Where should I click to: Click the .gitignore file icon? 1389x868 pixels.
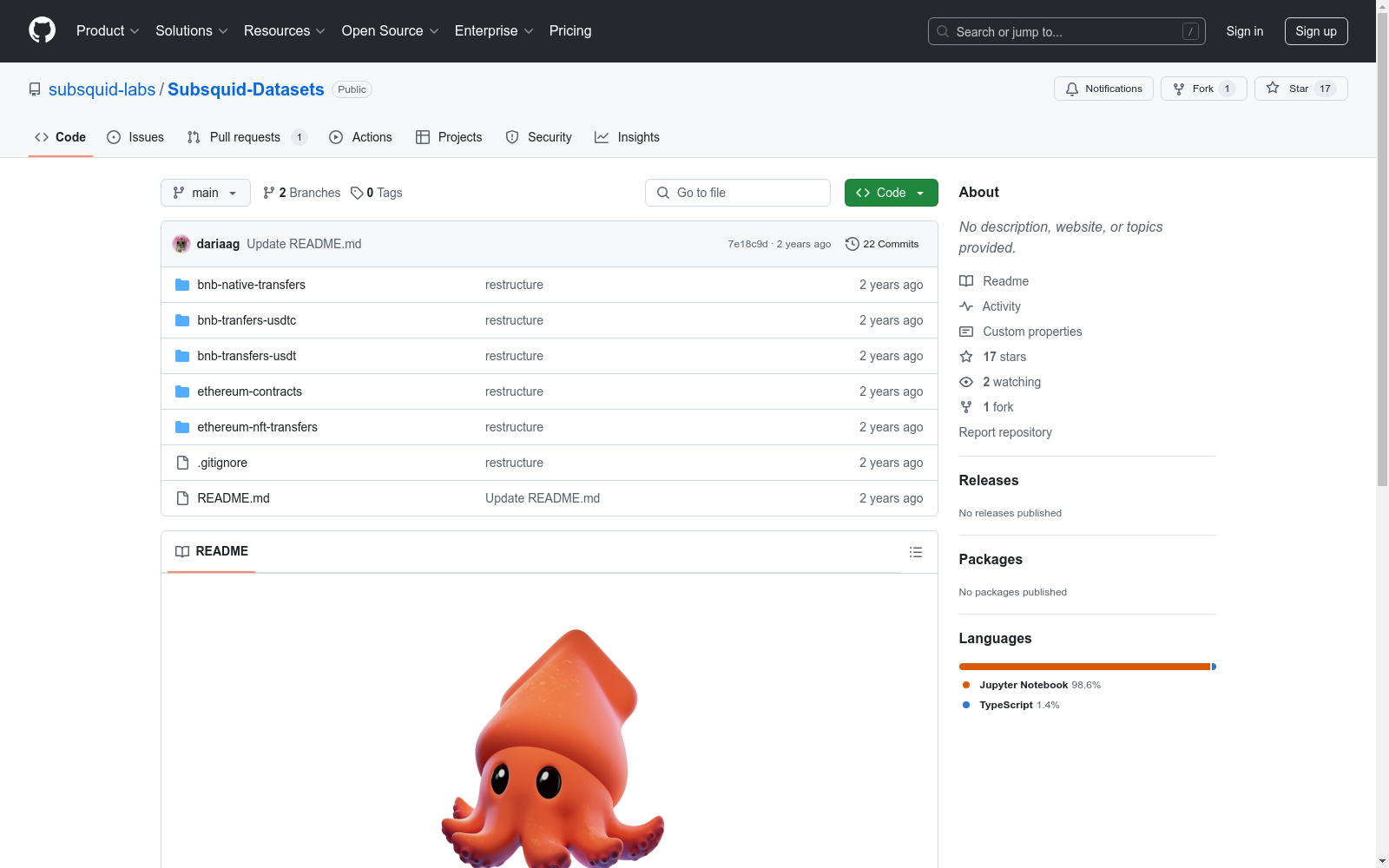click(182, 463)
